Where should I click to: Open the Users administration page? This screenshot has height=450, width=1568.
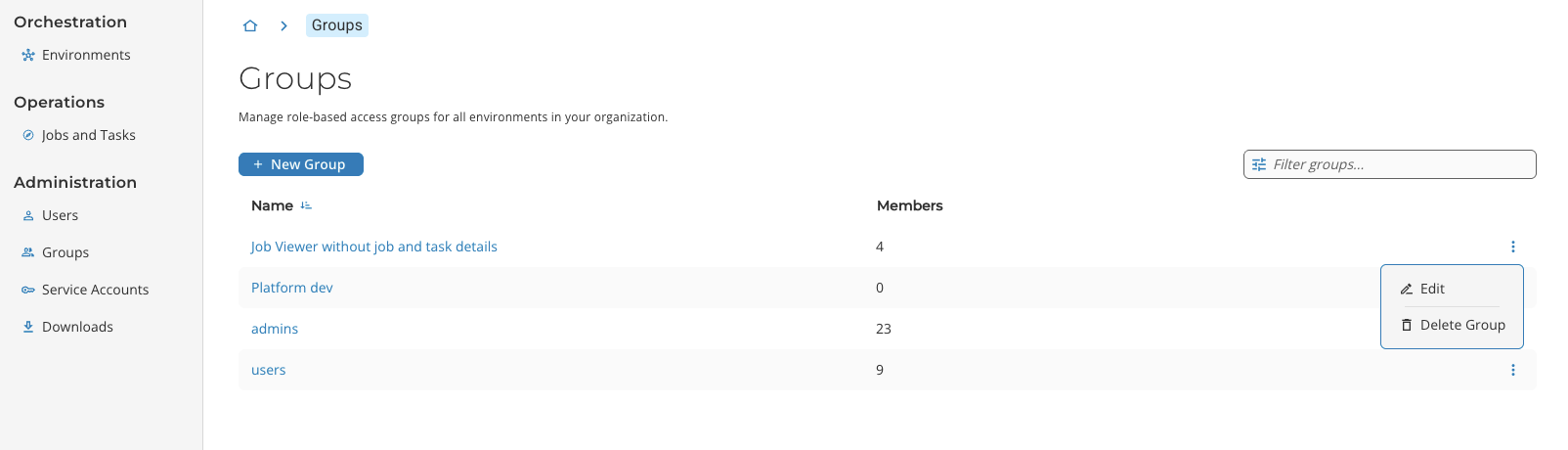point(60,215)
